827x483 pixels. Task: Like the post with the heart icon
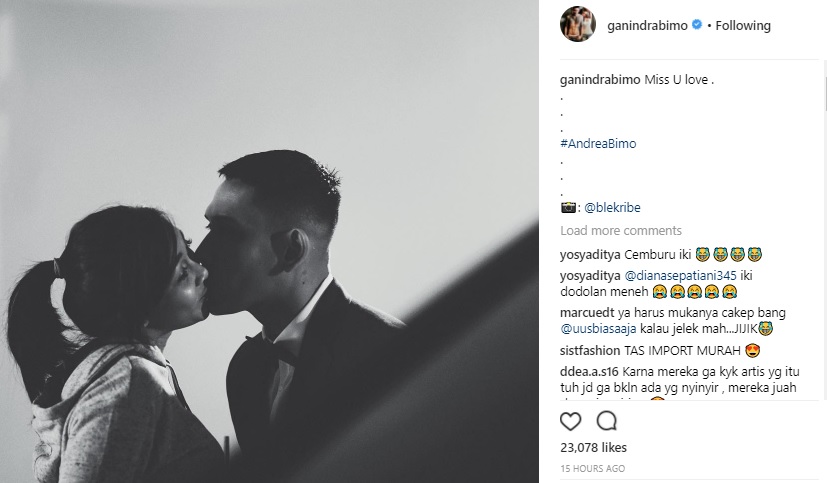click(570, 421)
